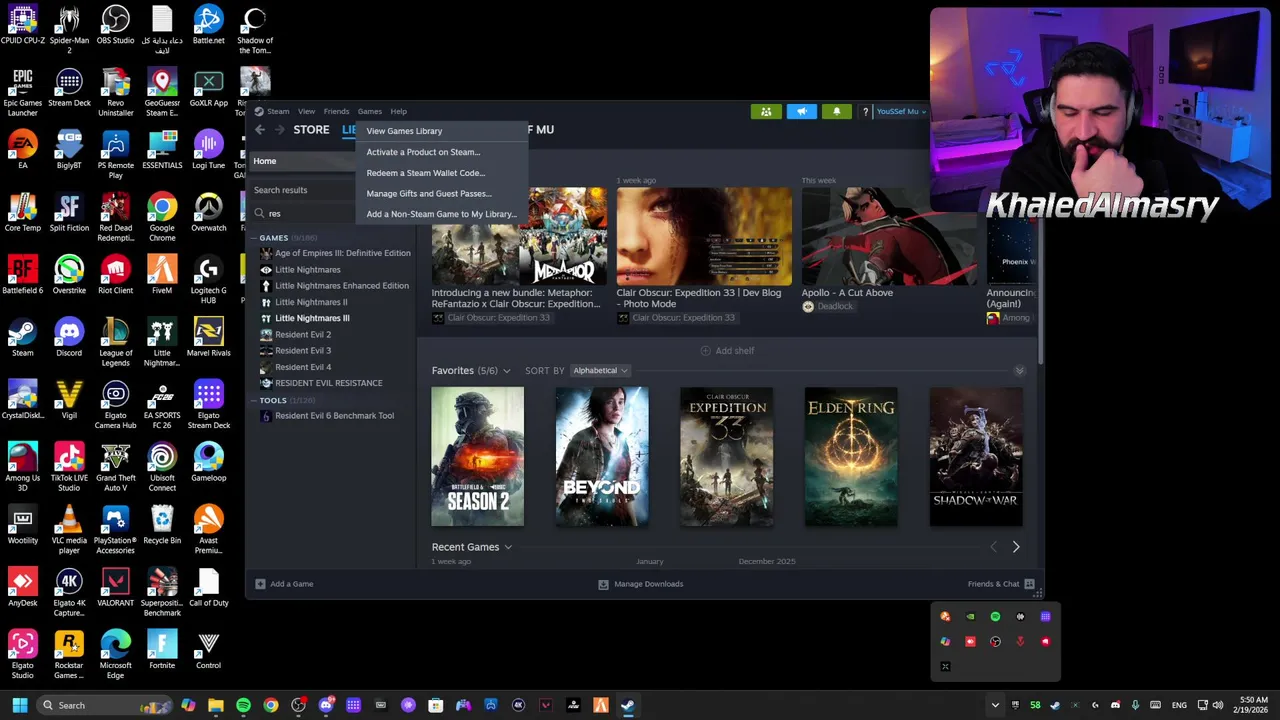Click the Manage Downloads icon
Image resolution: width=1280 pixels, height=720 pixels.
[603, 584]
